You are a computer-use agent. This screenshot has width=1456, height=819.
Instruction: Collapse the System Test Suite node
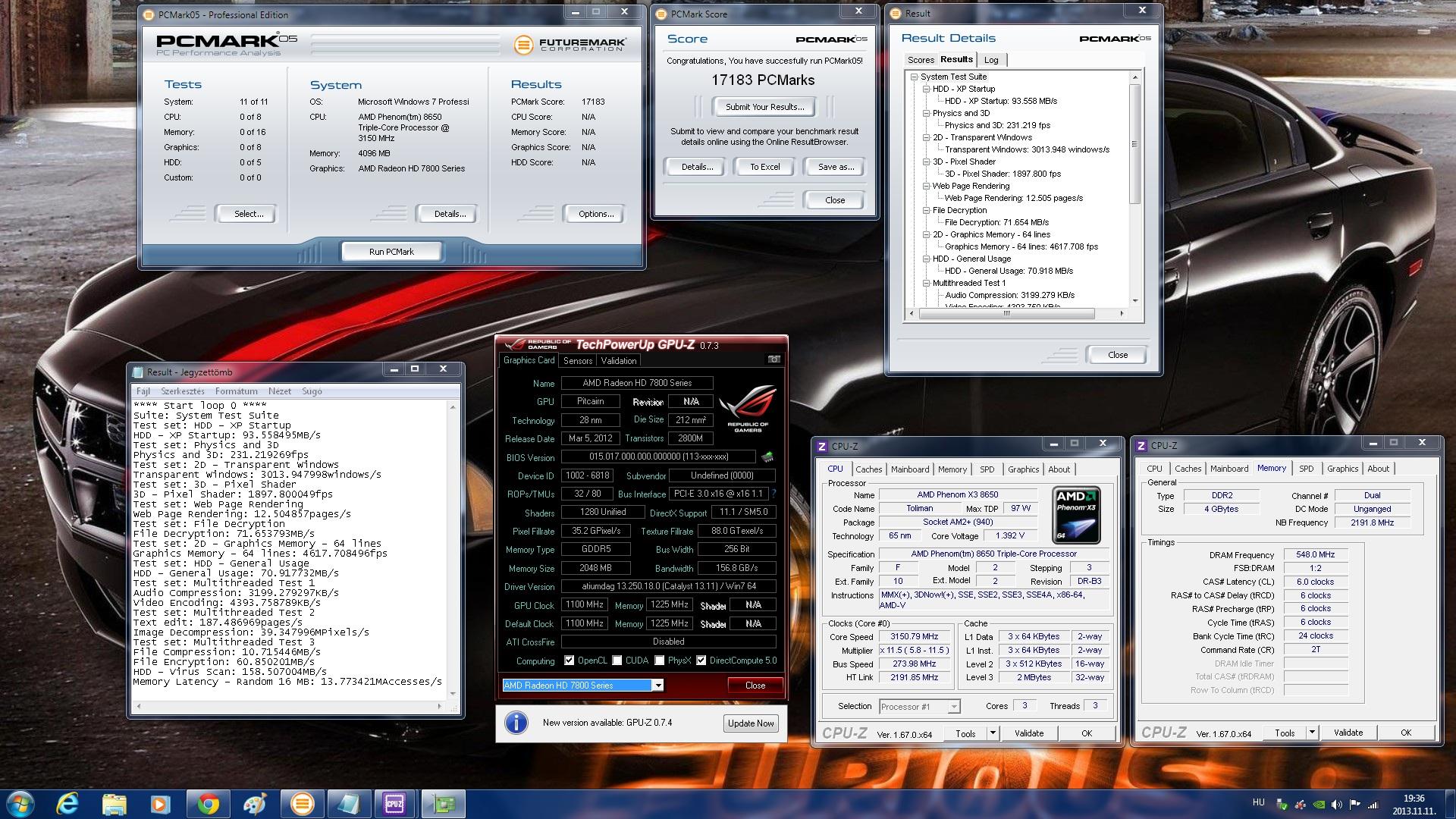tap(915, 77)
